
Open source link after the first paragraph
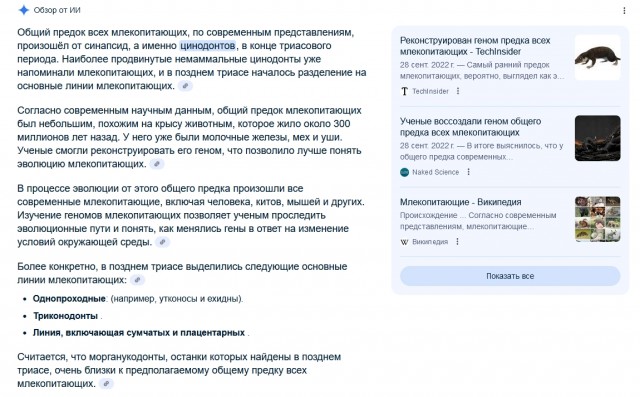point(185,86)
